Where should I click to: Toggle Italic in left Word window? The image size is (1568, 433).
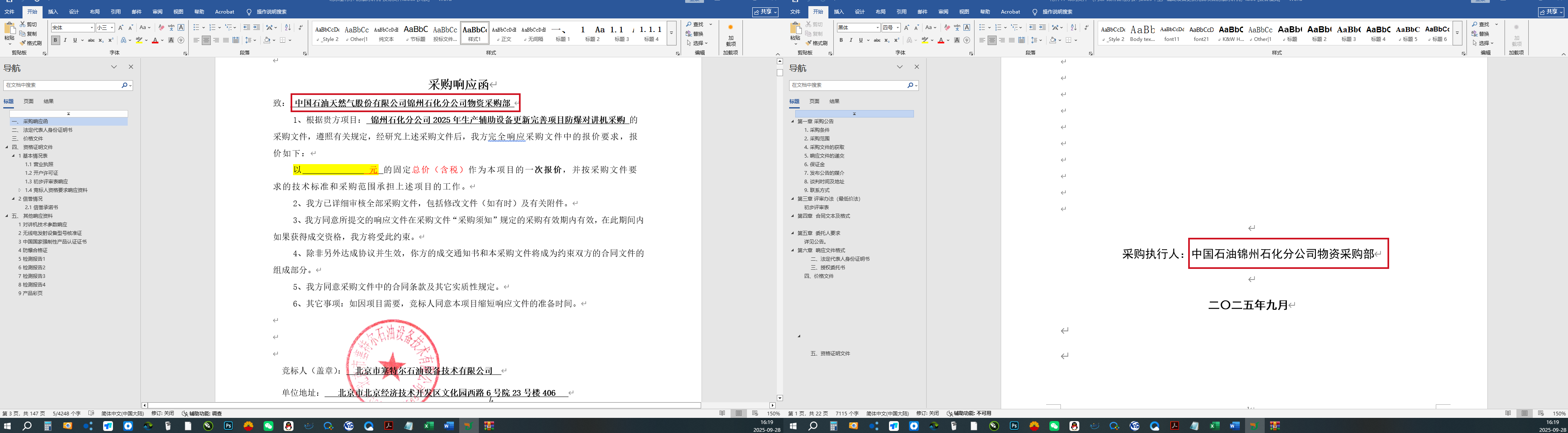65,40
